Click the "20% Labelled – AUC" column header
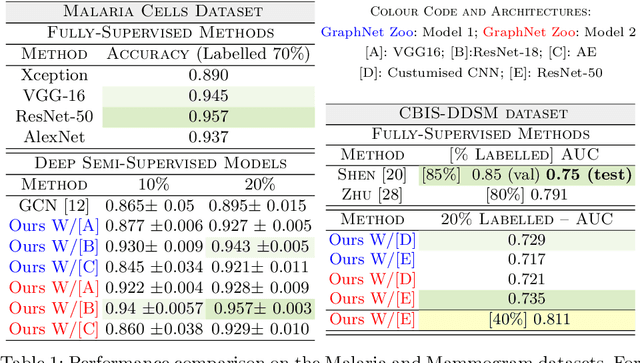The image size is (640, 363). (x=527, y=219)
